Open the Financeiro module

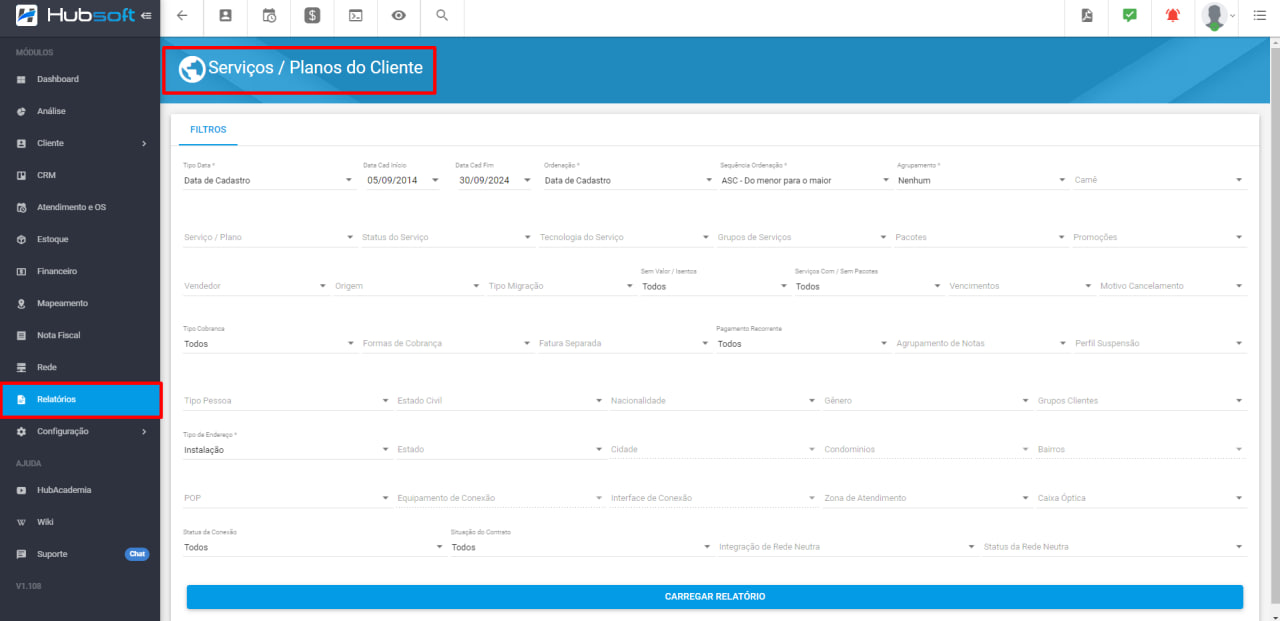[x=80, y=271]
